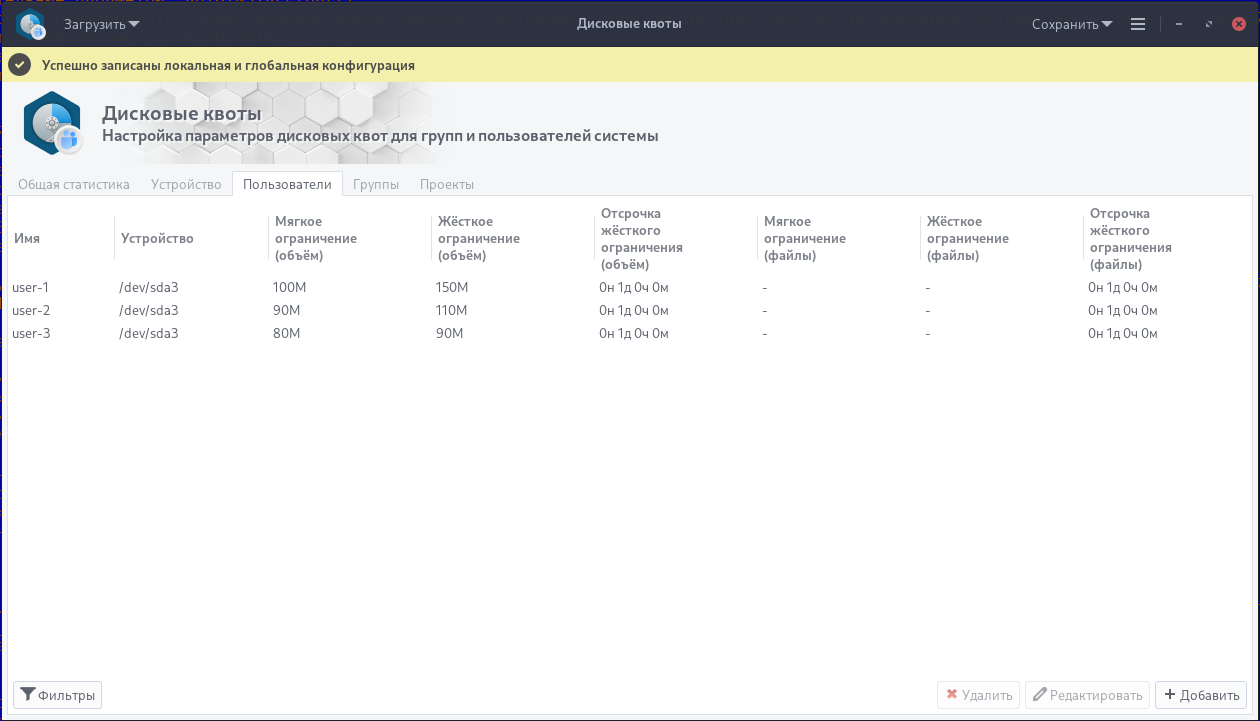Screen dimensions: 1260x721
Task: Click the large Disk Quotas logo
Action: pos(52,124)
